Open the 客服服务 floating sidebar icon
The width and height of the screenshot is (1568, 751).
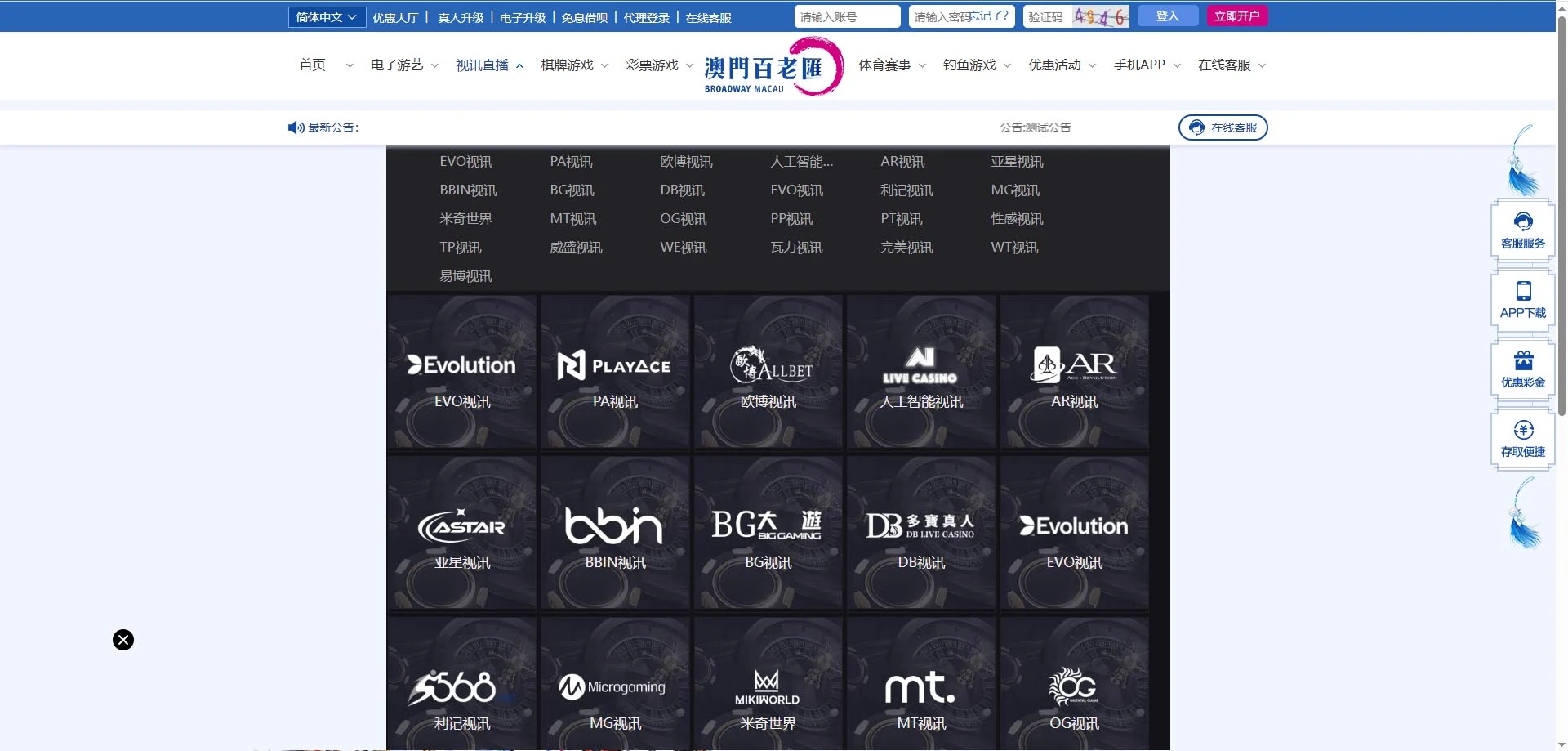tap(1522, 230)
